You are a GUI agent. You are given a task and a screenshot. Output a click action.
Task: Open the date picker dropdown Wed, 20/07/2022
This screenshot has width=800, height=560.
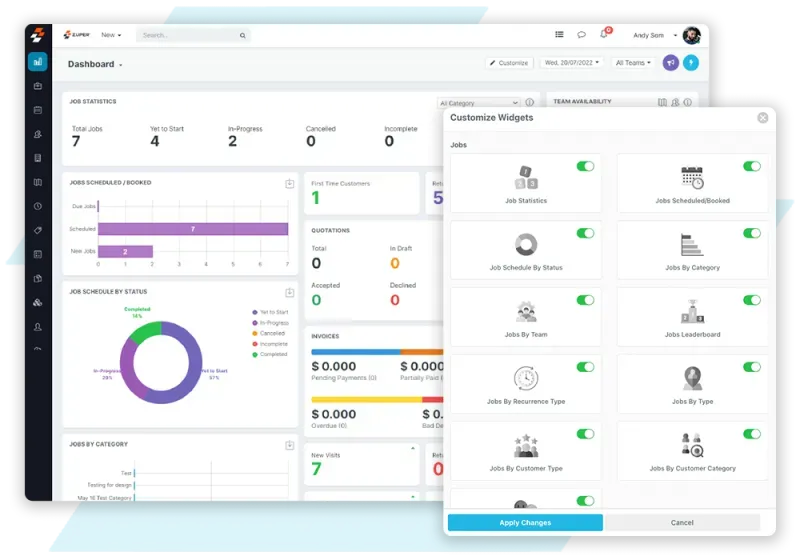[x=572, y=63]
